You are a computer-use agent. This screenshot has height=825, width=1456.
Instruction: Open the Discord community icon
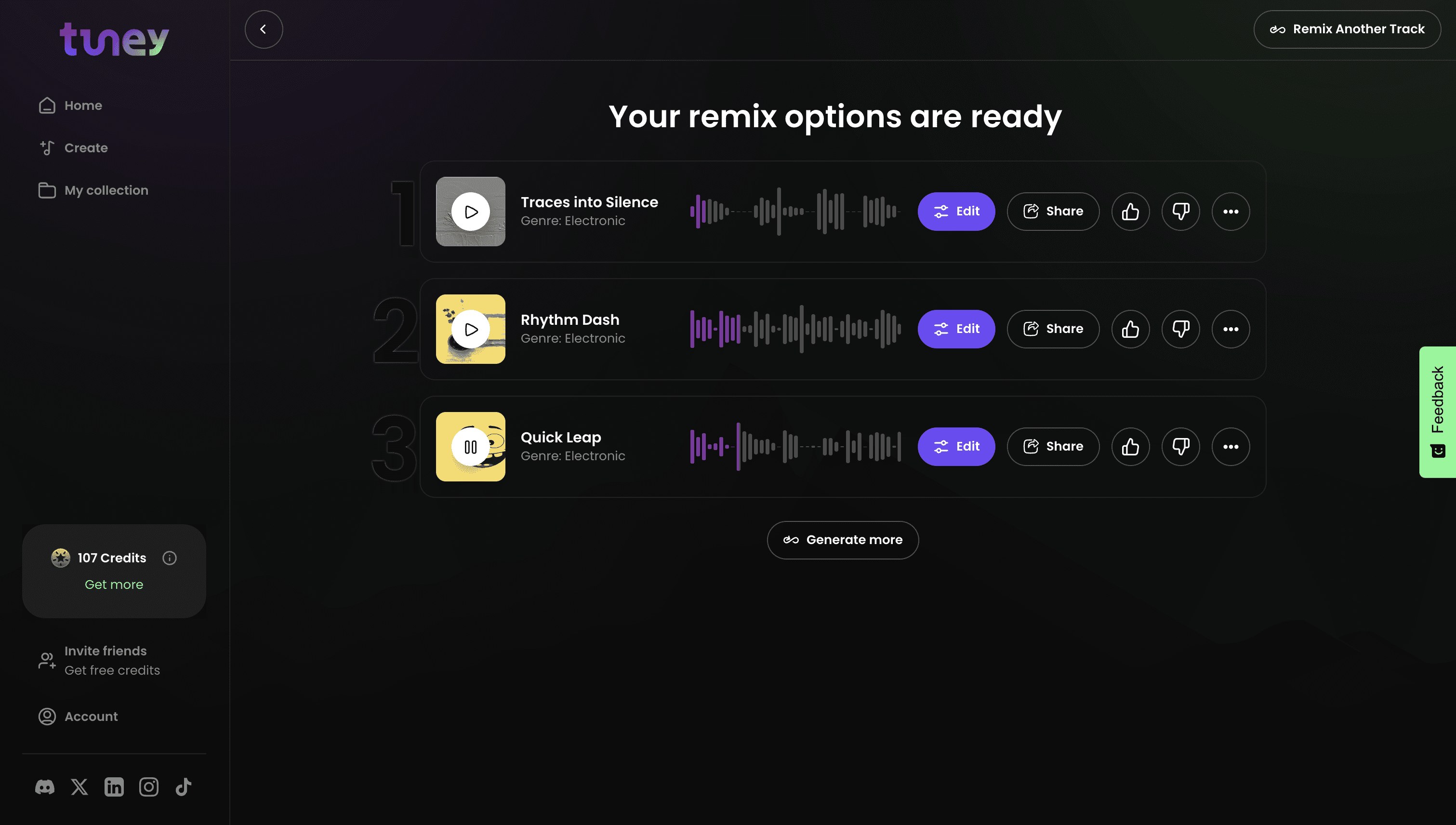coord(45,786)
